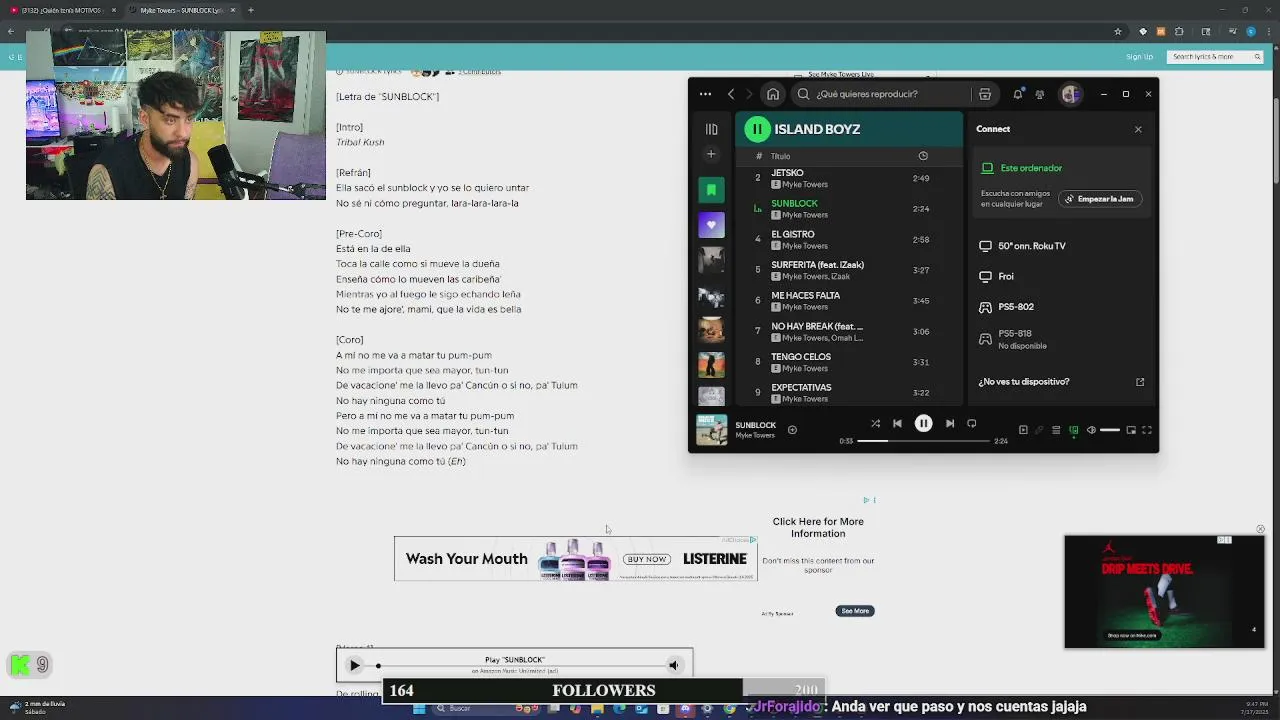Close the floating video ad

pyautogui.click(x=1260, y=529)
